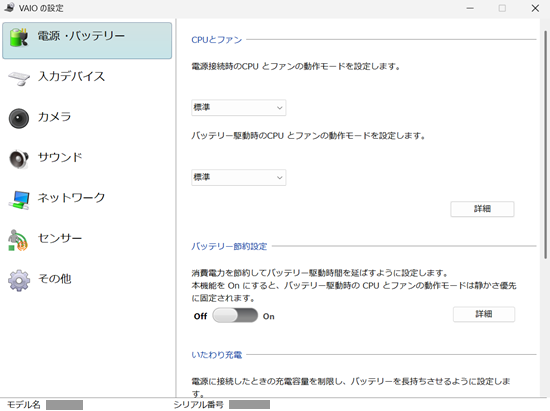Click the Off label beside the switch
550x411 pixels.
(x=200, y=316)
